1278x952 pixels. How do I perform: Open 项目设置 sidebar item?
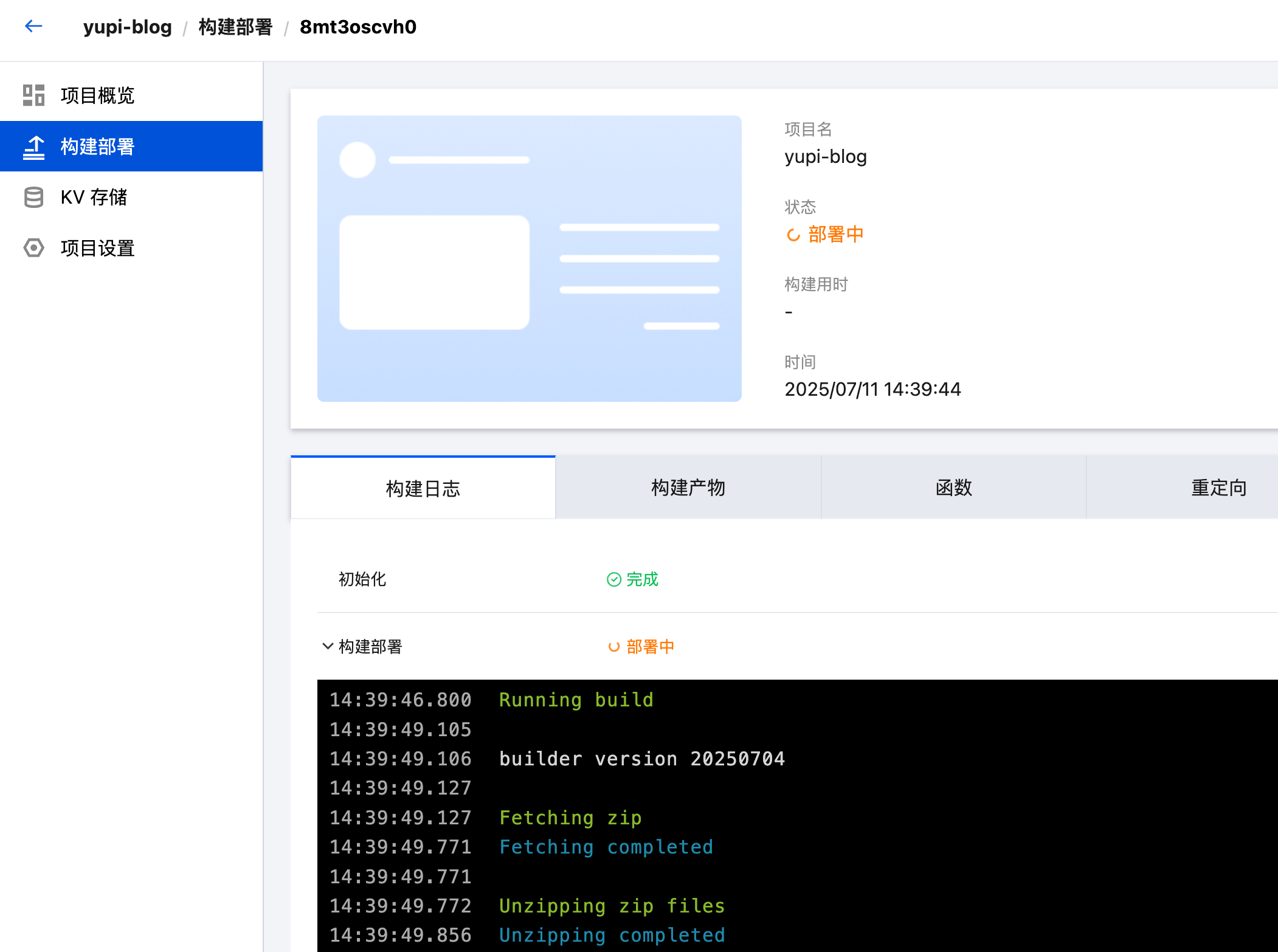tap(97, 248)
